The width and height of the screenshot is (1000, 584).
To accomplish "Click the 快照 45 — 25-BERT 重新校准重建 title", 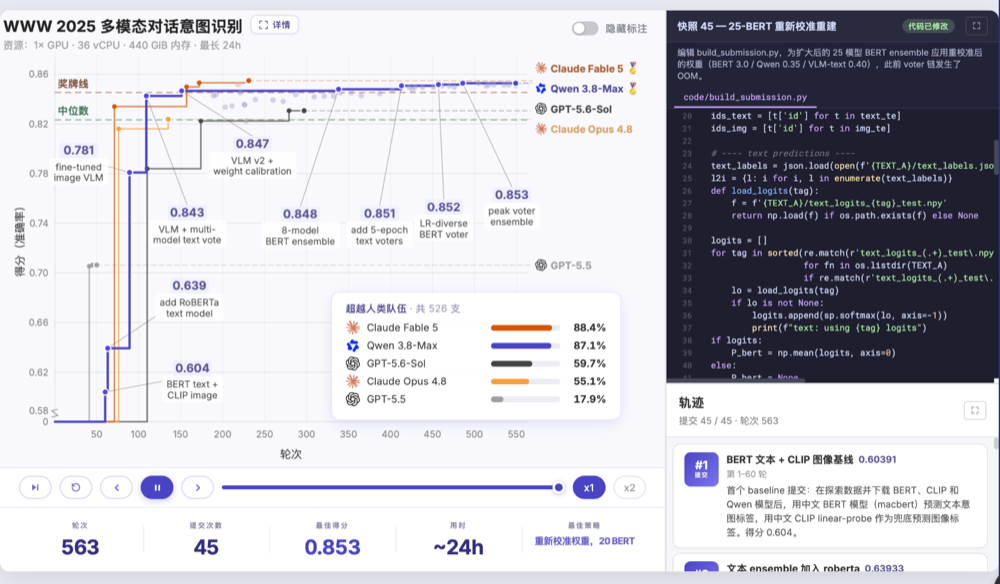I will (756, 26).
